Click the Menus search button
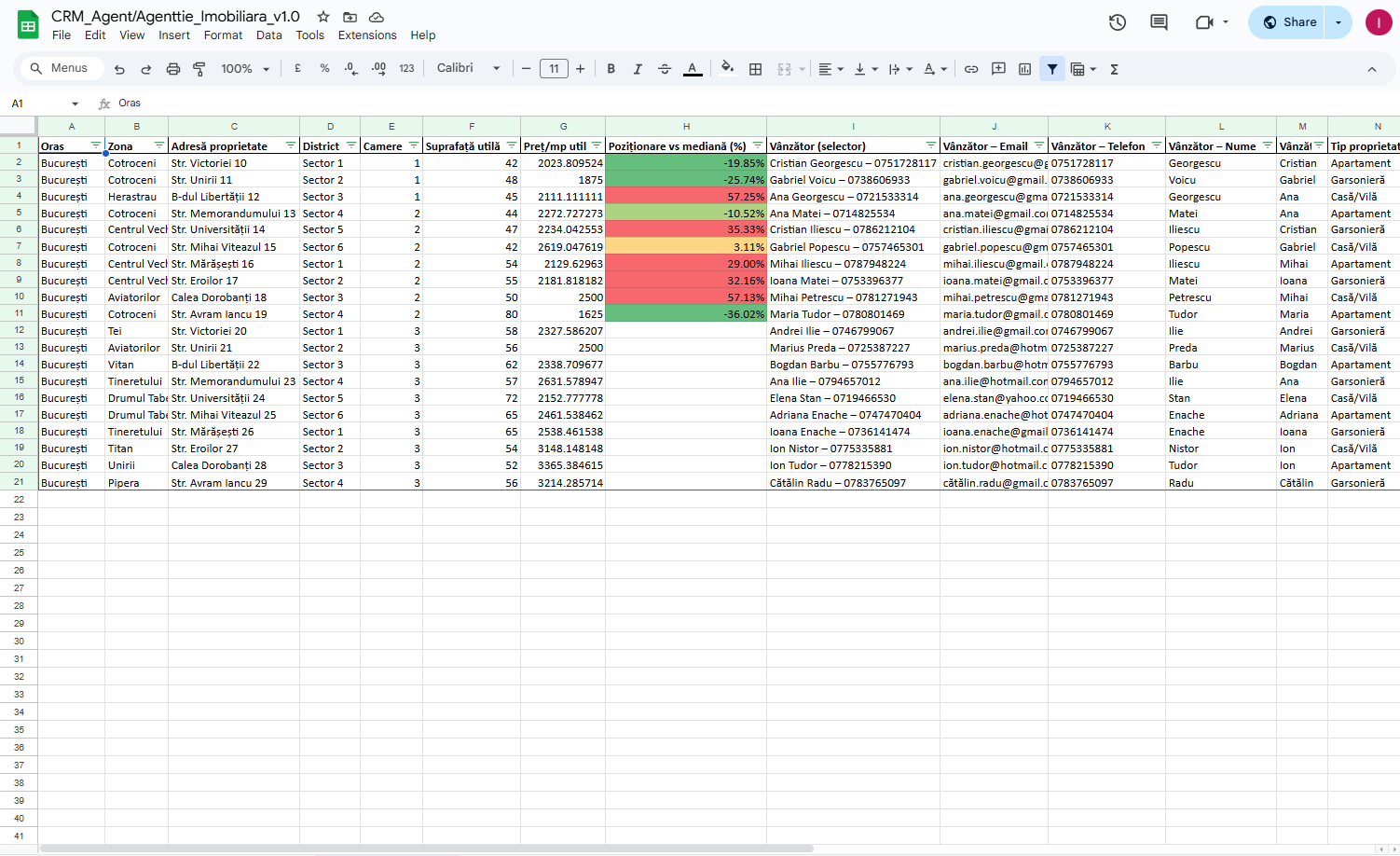This screenshot has width=1400, height=856. pos(59,68)
